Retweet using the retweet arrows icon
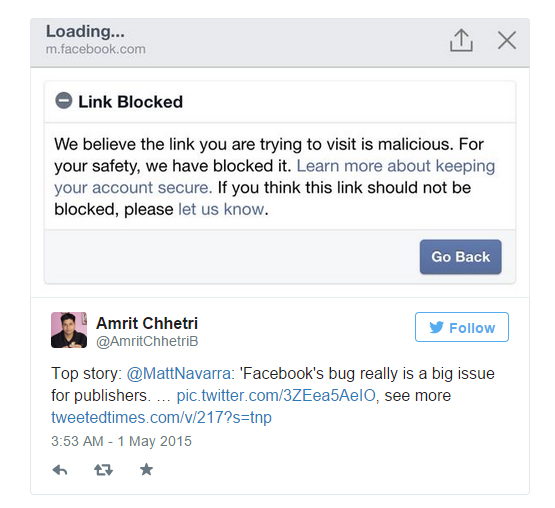555x508 pixels. [103, 470]
